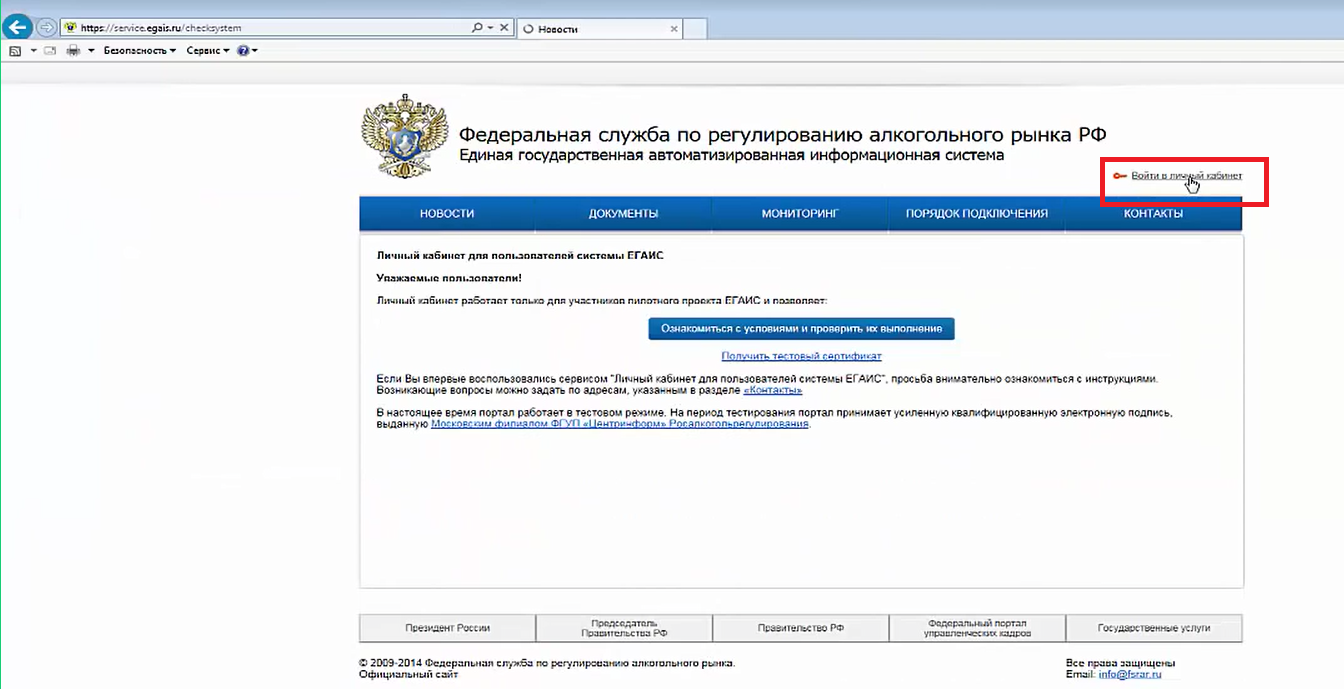Close the Новости browser tab
The width and height of the screenshot is (1344, 689).
pos(673,29)
